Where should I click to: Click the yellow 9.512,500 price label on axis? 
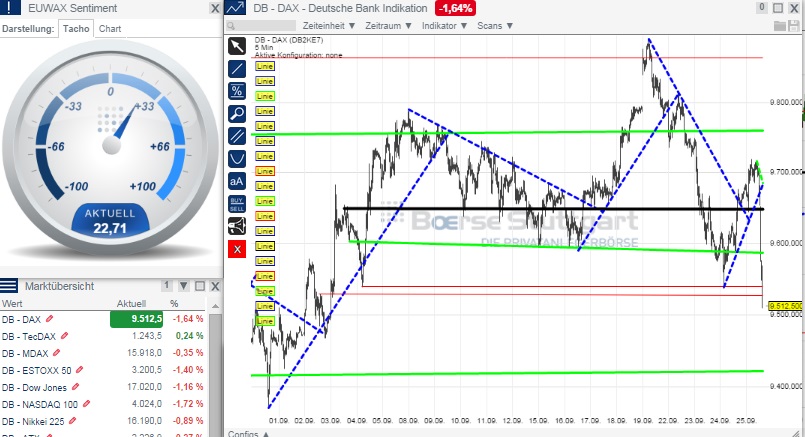pos(787,306)
